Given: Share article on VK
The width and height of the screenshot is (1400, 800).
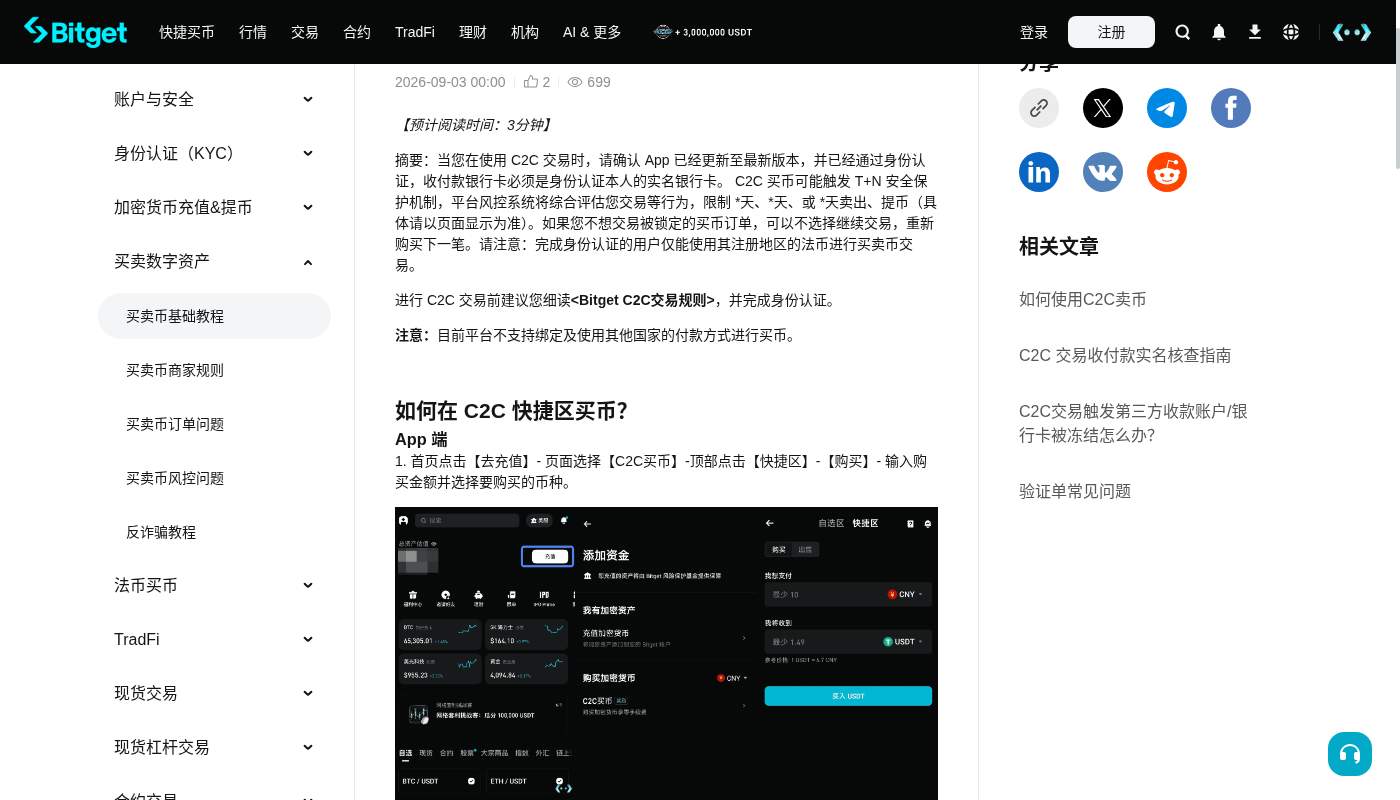Looking at the screenshot, I should click(1103, 172).
